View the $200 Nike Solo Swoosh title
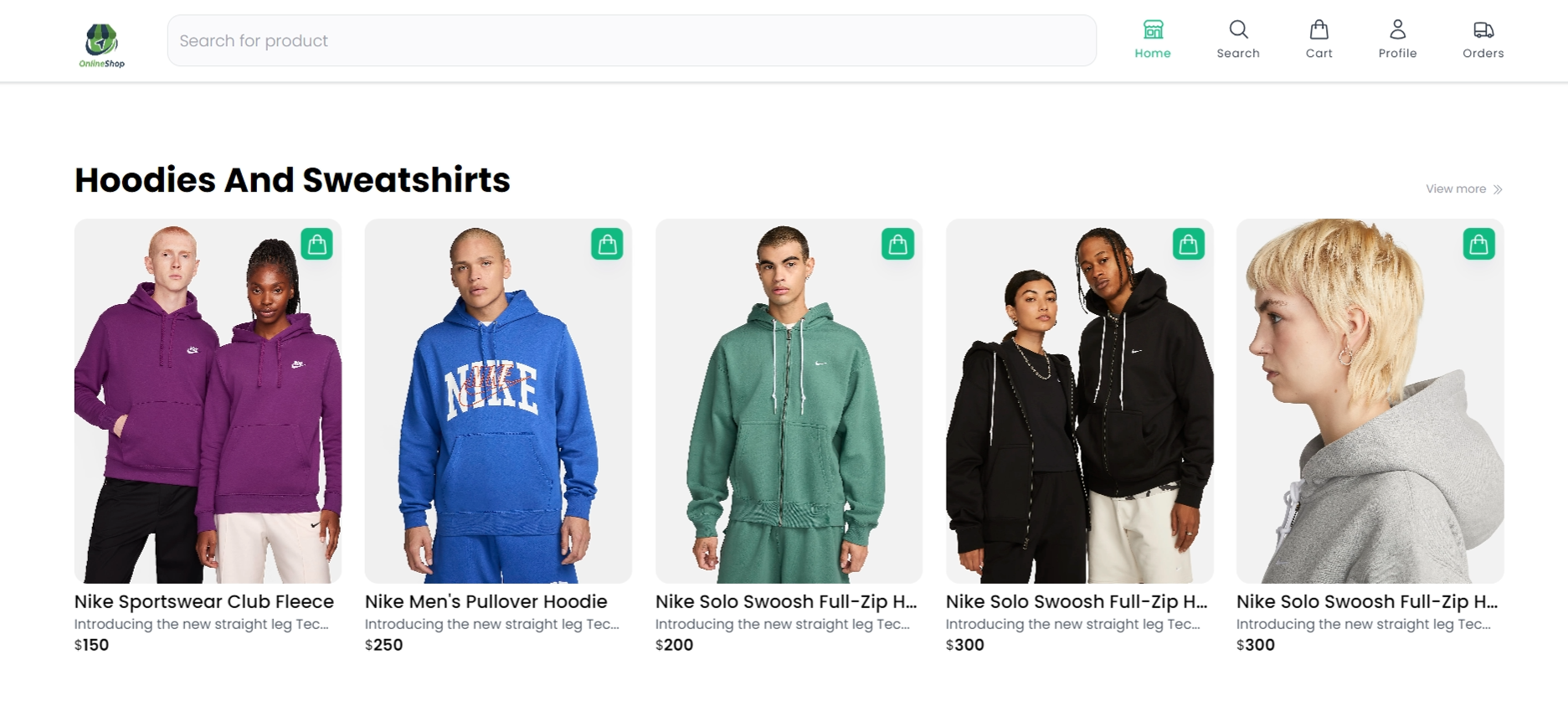 point(786,601)
